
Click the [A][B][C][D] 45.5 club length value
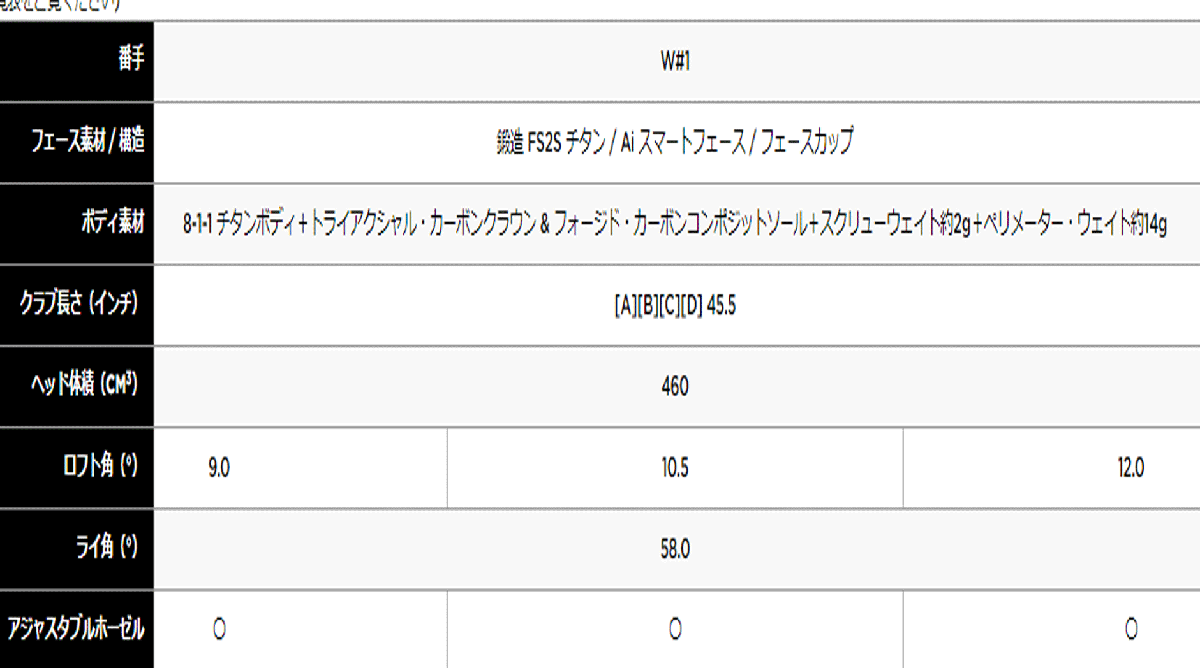click(x=675, y=305)
